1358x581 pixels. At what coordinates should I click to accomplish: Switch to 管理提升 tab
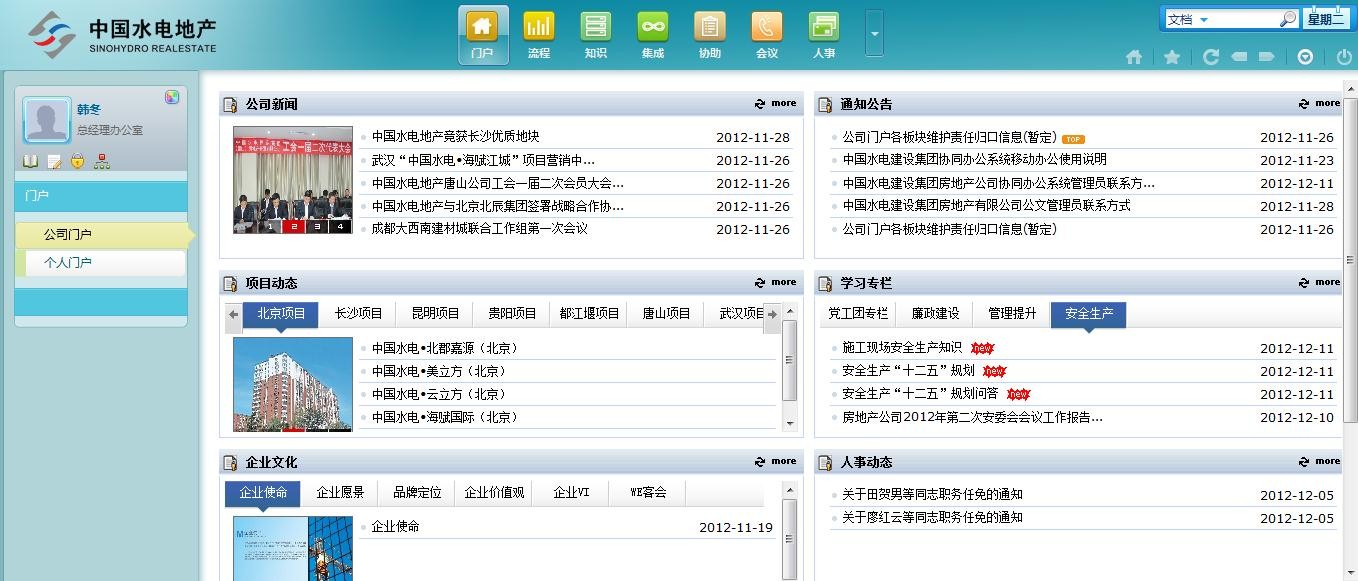tap(1012, 313)
